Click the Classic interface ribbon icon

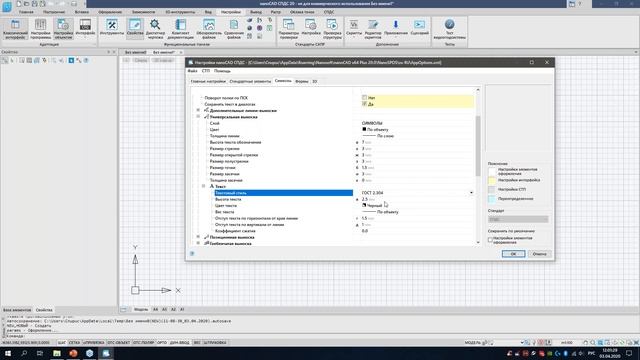click(15, 29)
